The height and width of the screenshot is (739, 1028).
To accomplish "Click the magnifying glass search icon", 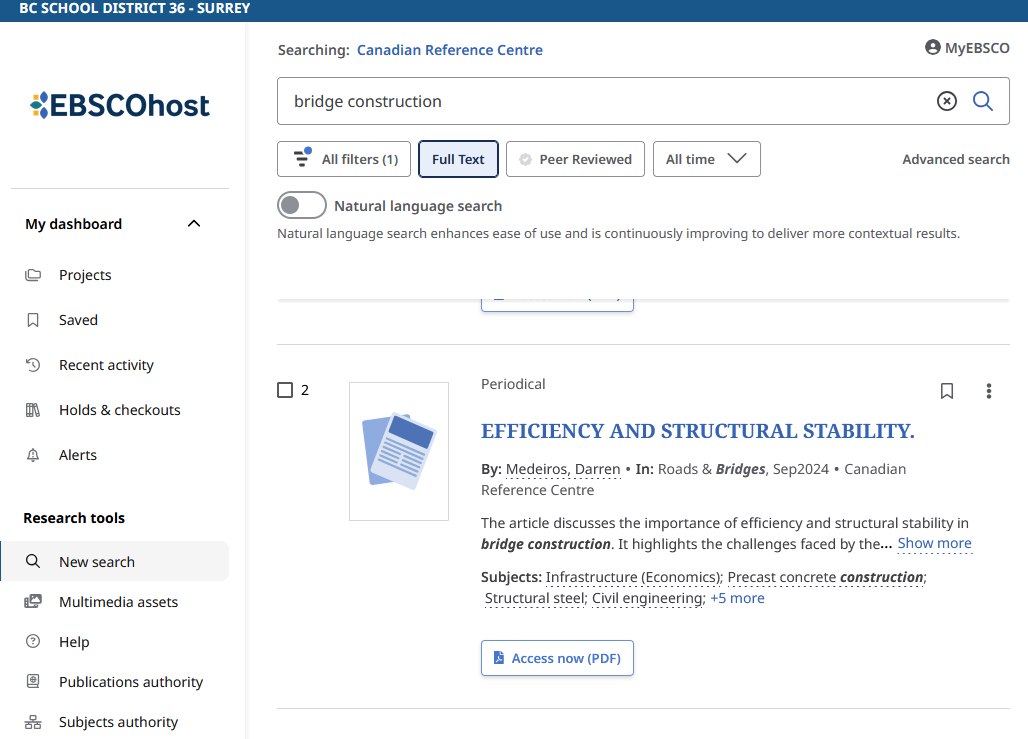I will point(982,101).
